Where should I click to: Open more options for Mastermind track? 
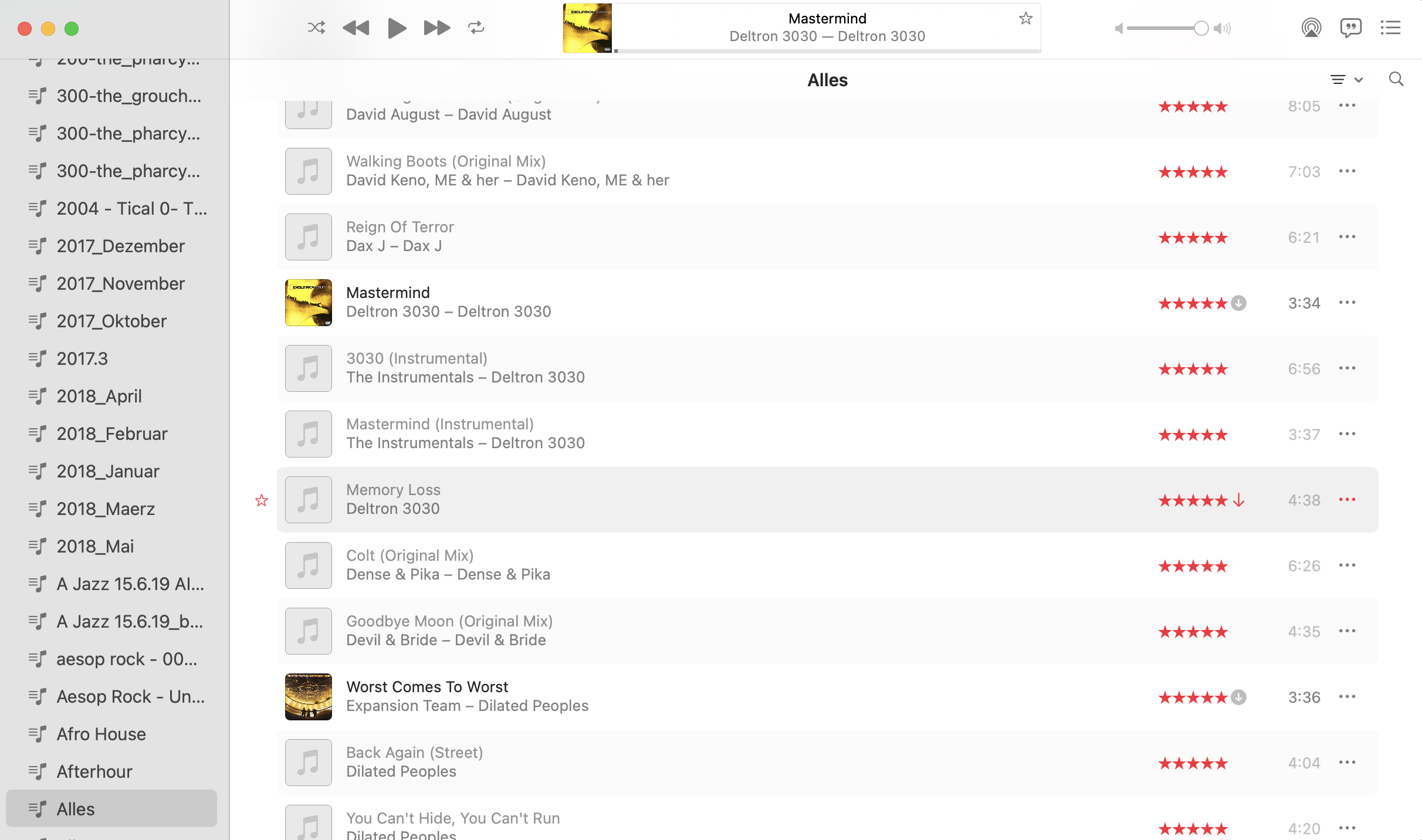[1347, 303]
